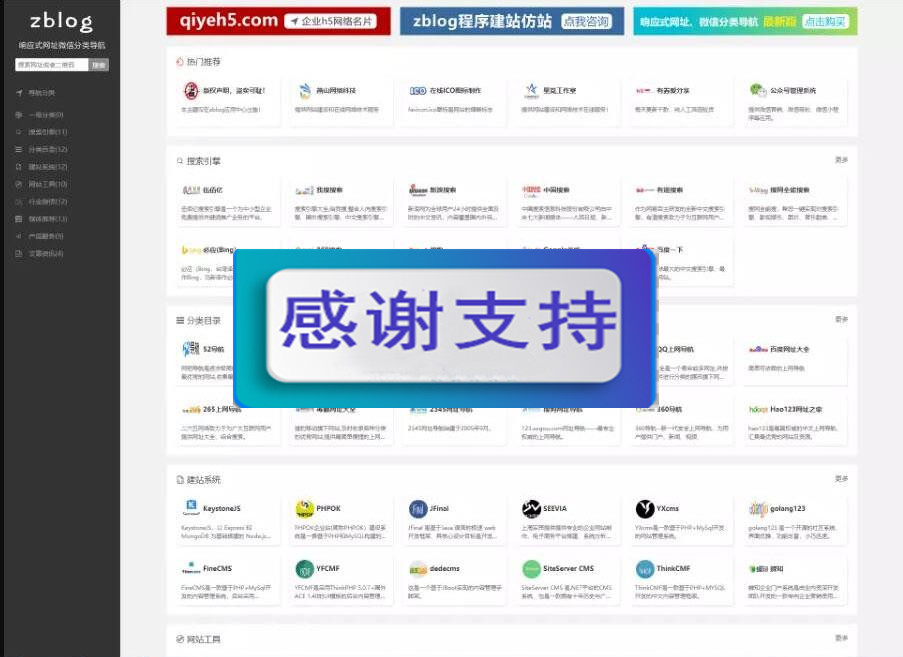Click the 点我咨询 button on the blue banner

[x=586, y=22]
